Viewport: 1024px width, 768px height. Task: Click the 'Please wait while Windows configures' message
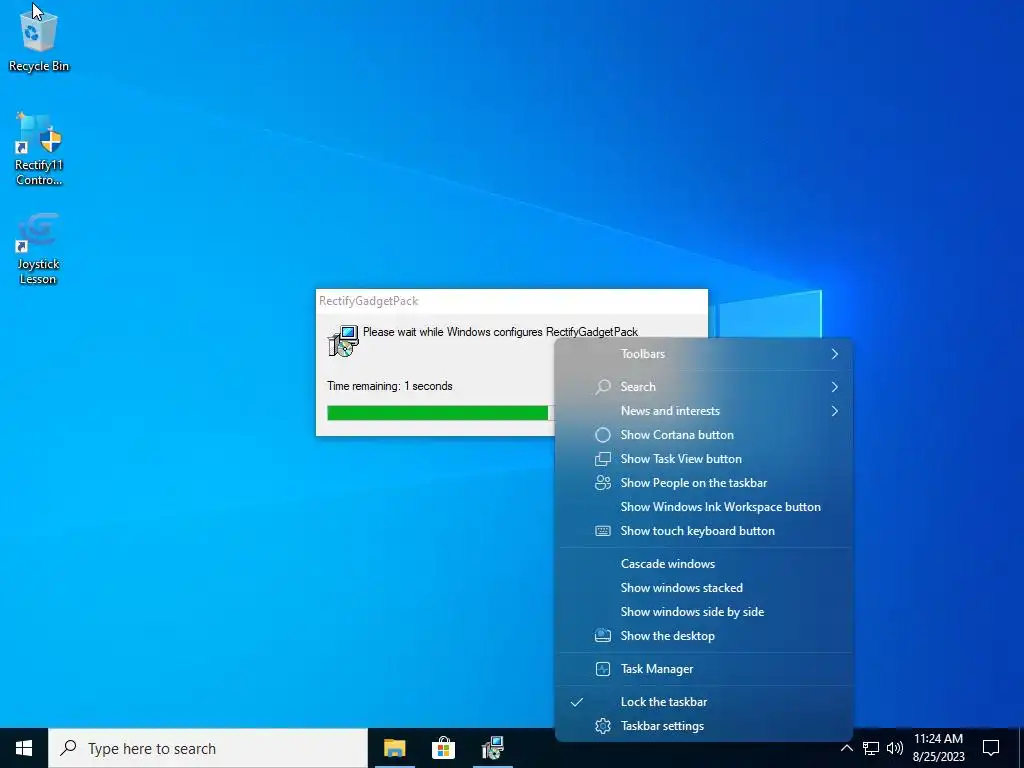pyautogui.click(x=500, y=332)
